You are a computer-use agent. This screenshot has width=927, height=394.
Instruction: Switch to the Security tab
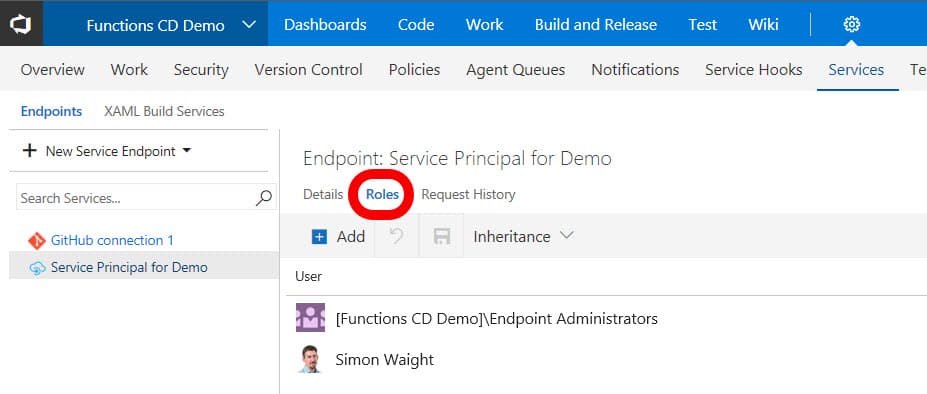pyautogui.click(x=201, y=70)
